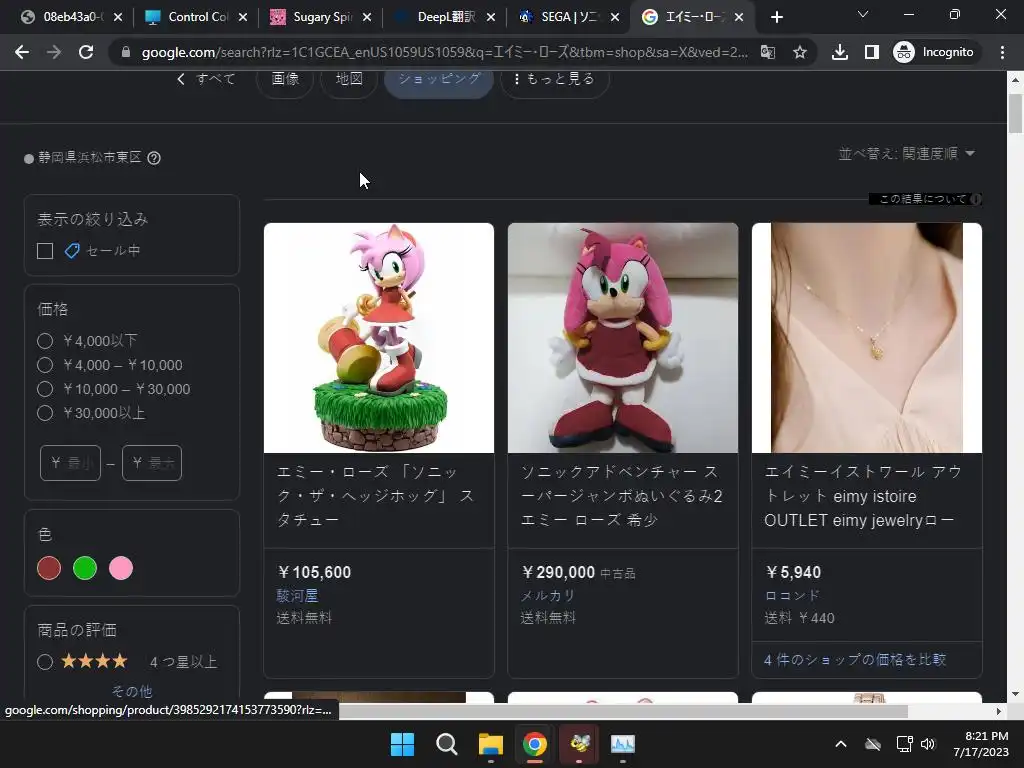Bookmark this page with the star icon

click(799, 52)
